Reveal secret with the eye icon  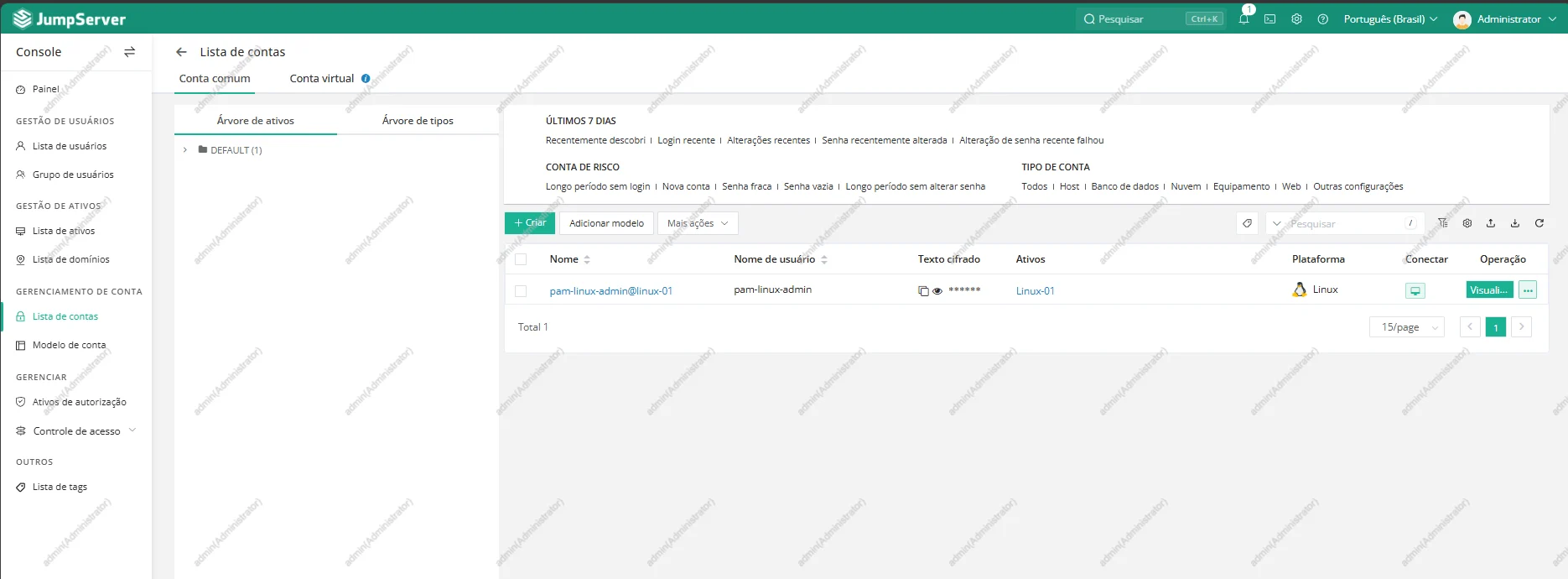coord(937,291)
